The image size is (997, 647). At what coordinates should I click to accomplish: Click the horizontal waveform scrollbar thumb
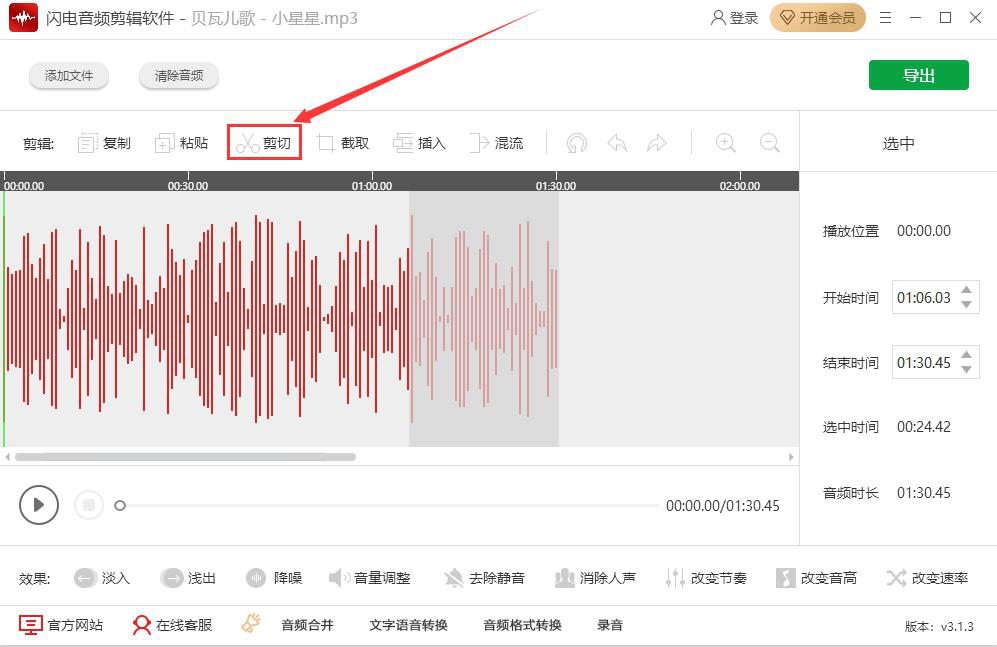[x=185, y=457]
